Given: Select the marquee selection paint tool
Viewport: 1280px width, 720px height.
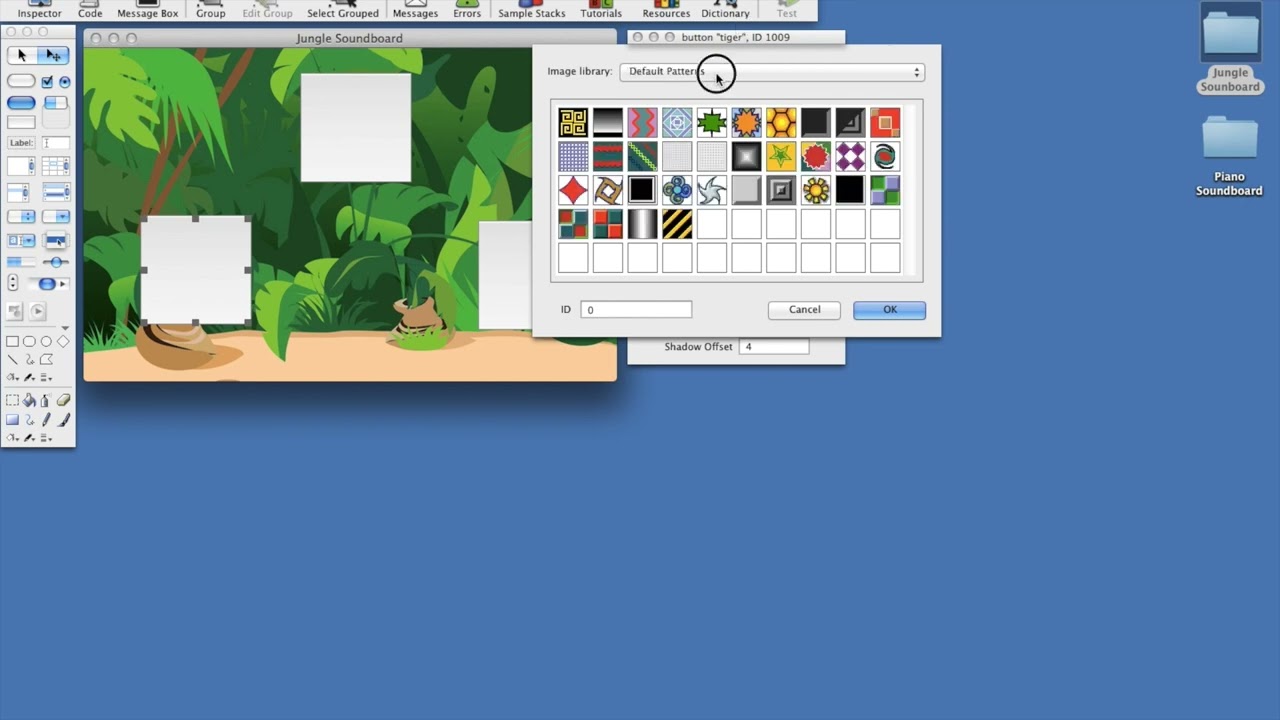Looking at the screenshot, I should [12, 400].
